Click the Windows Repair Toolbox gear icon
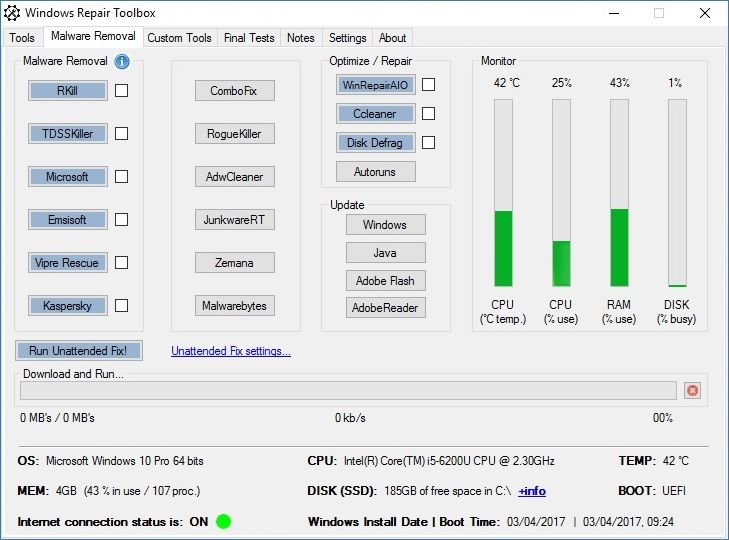 [x=12, y=13]
